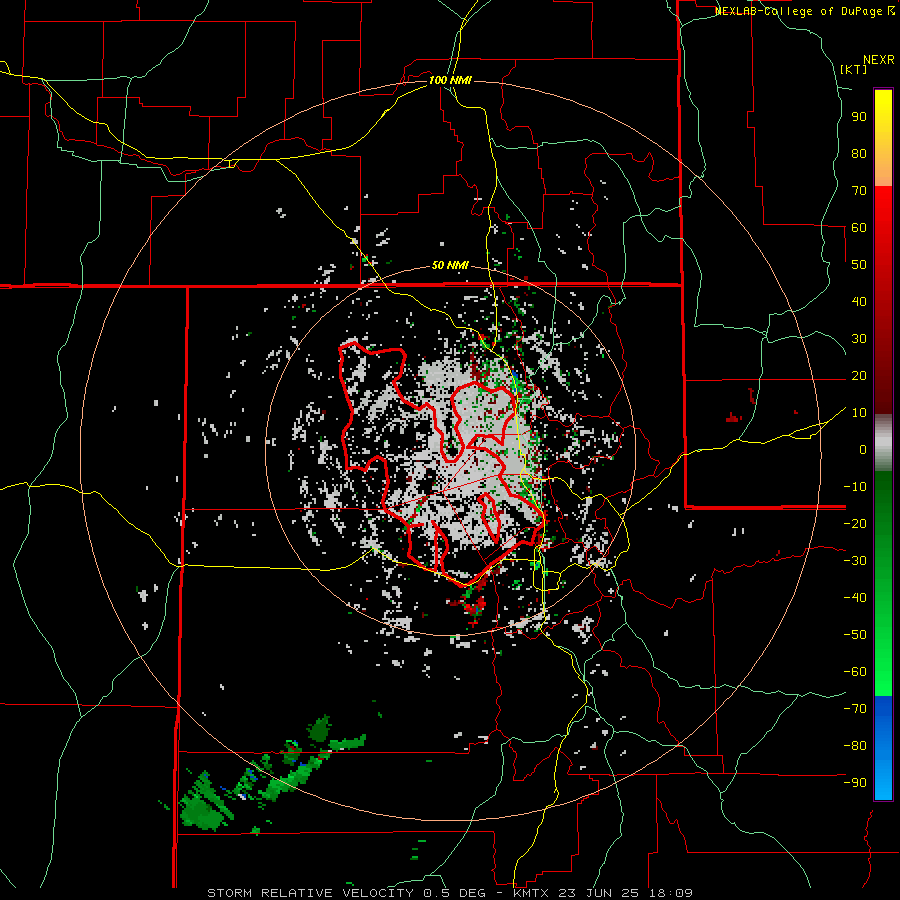Click the 50 NMI range ring label
This screenshot has width=900, height=900.
450,265
